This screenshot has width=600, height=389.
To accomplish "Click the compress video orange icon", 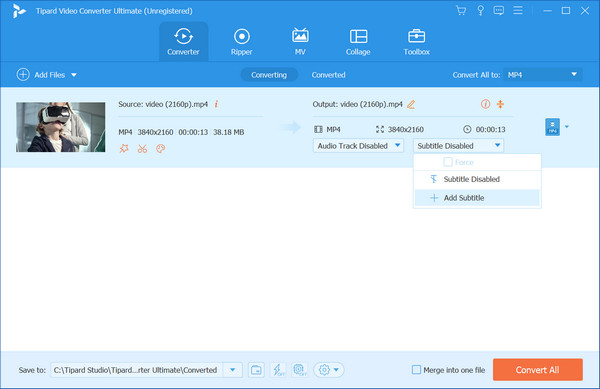I will pyautogui.click(x=500, y=104).
